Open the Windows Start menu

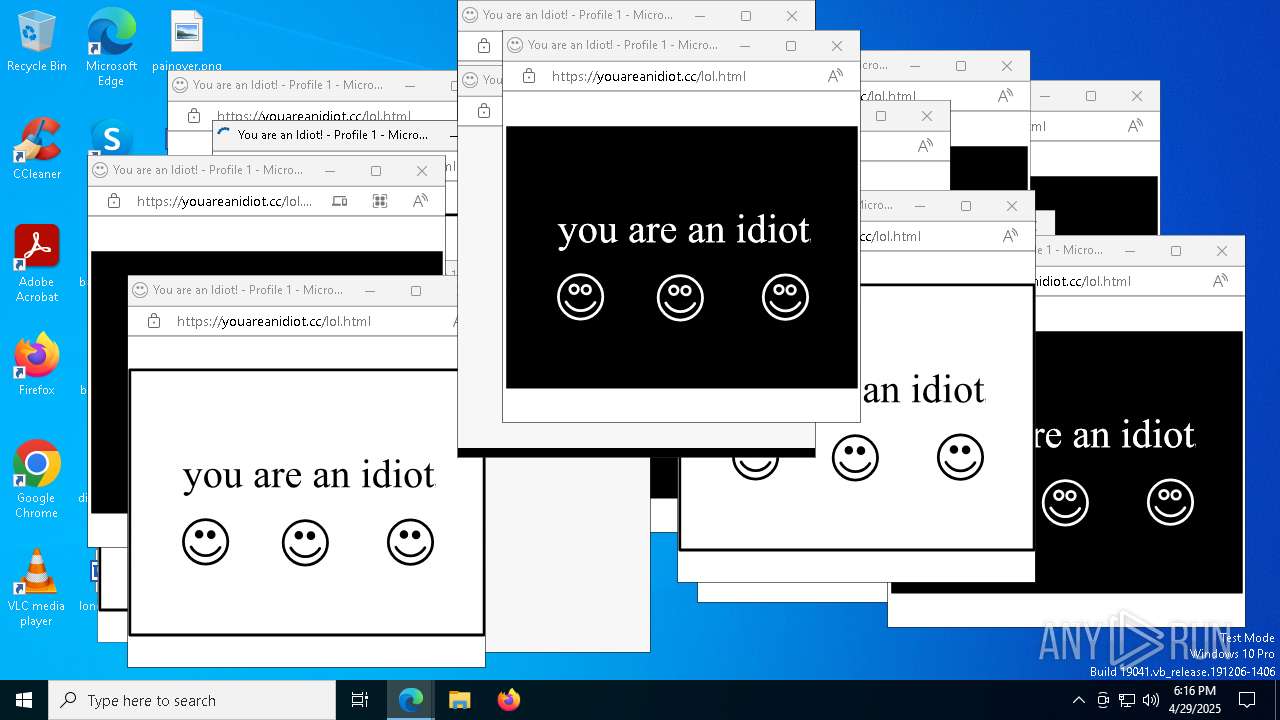pos(24,700)
